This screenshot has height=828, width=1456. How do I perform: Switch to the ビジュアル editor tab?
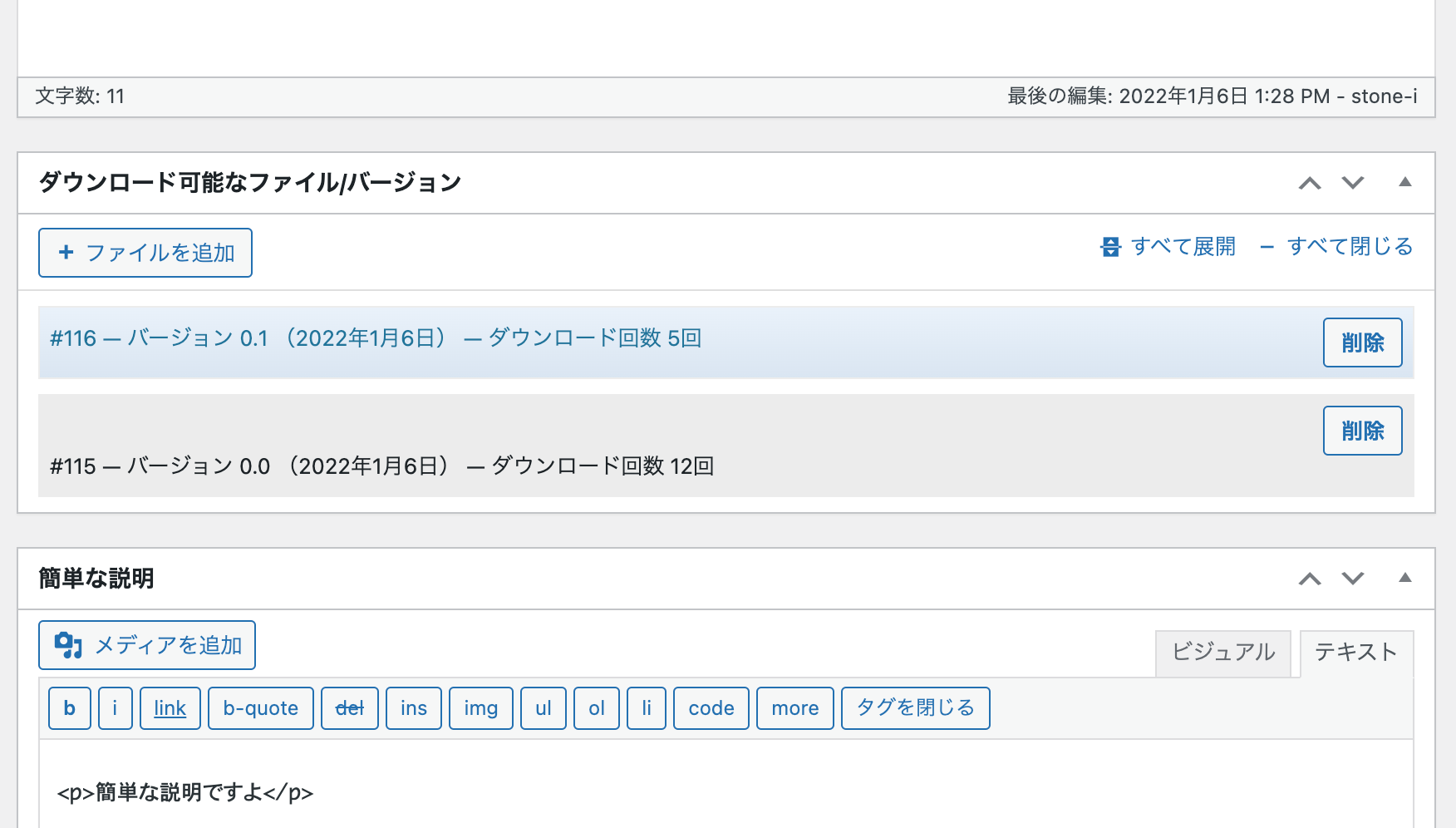(x=1223, y=653)
